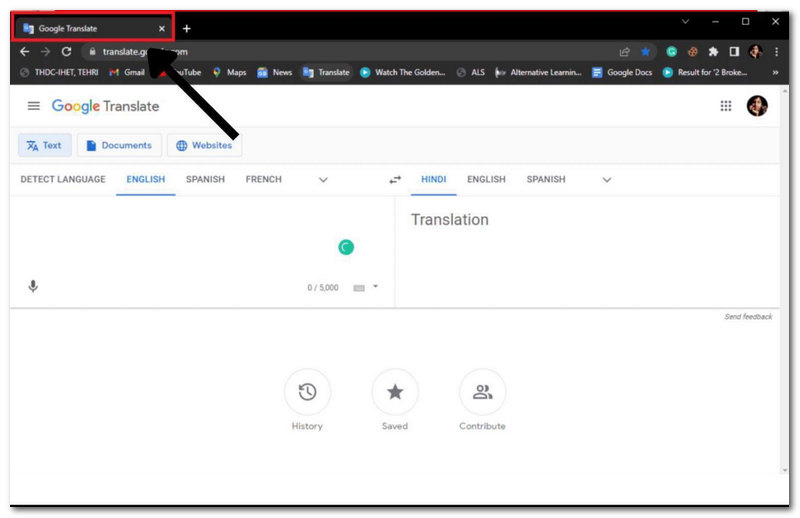Share this page icon in address bar

pyautogui.click(x=624, y=52)
